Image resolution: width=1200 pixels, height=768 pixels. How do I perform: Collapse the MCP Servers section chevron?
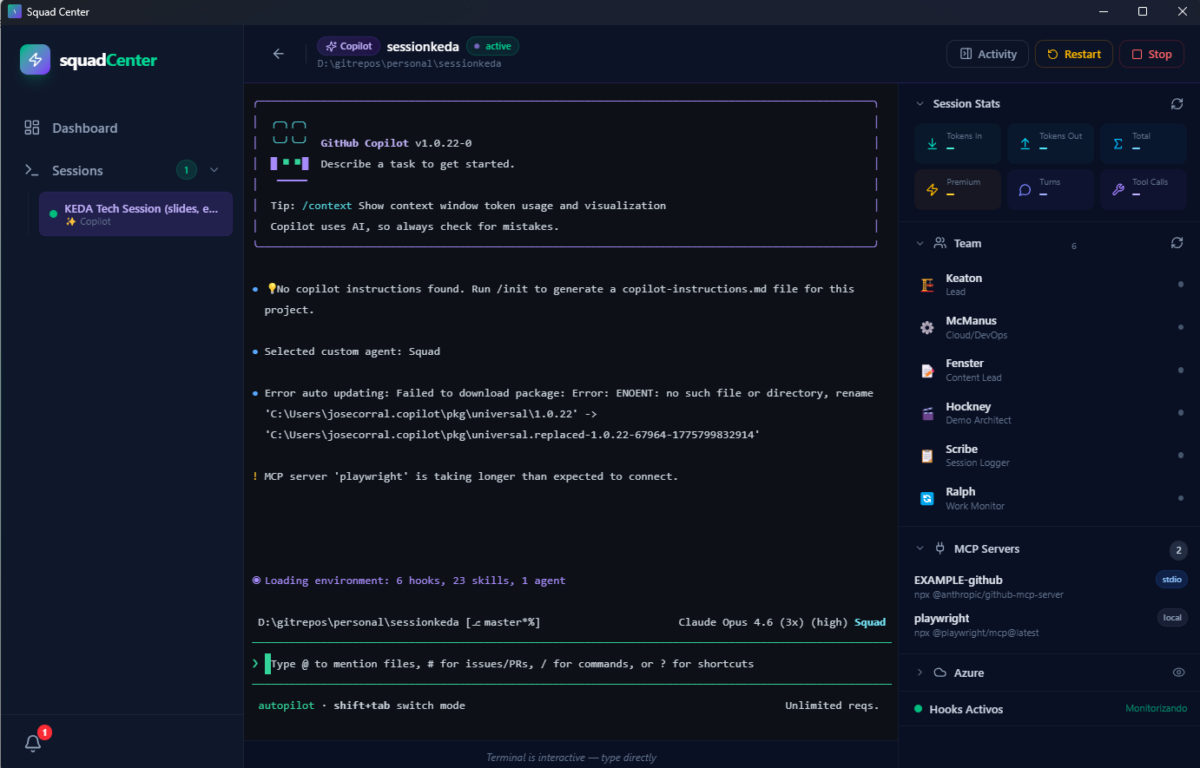(919, 549)
